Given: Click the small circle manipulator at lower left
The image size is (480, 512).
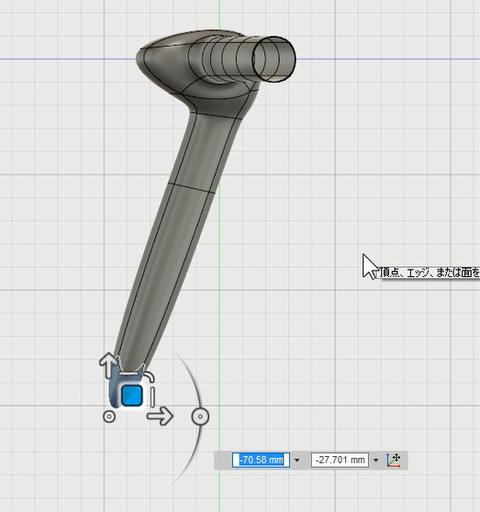Looking at the screenshot, I should 109,417.
